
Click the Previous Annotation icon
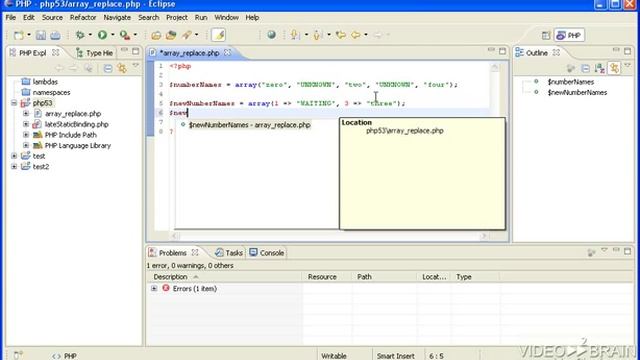pyautogui.click(x=317, y=35)
